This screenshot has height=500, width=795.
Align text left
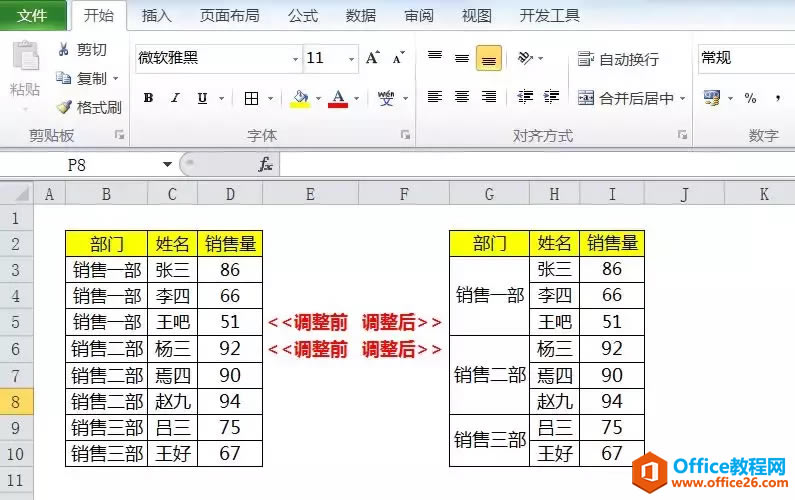(x=435, y=97)
